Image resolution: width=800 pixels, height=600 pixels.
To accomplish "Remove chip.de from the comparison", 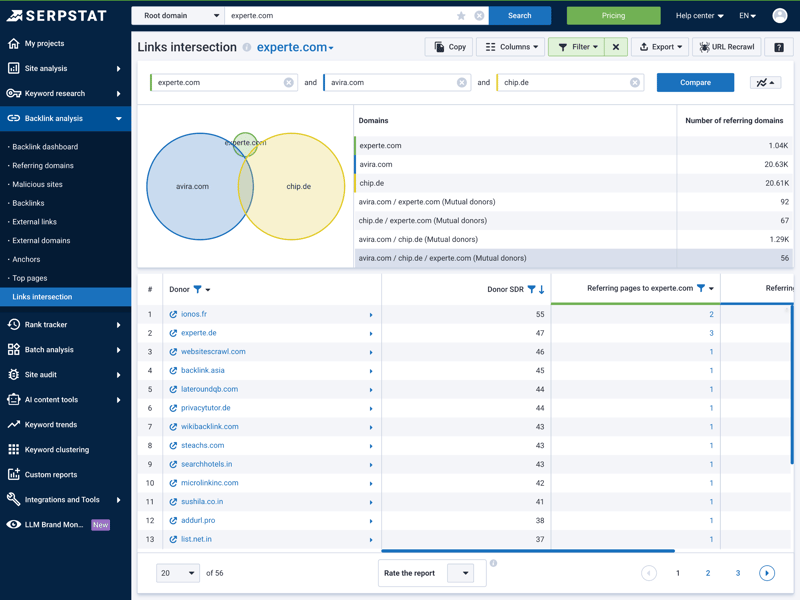I will coord(635,83).
